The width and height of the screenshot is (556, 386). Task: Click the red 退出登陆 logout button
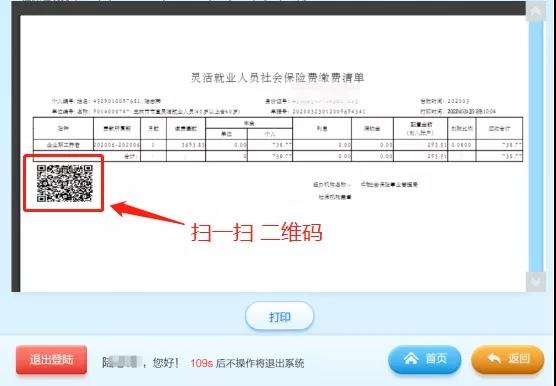click(51, 360)
